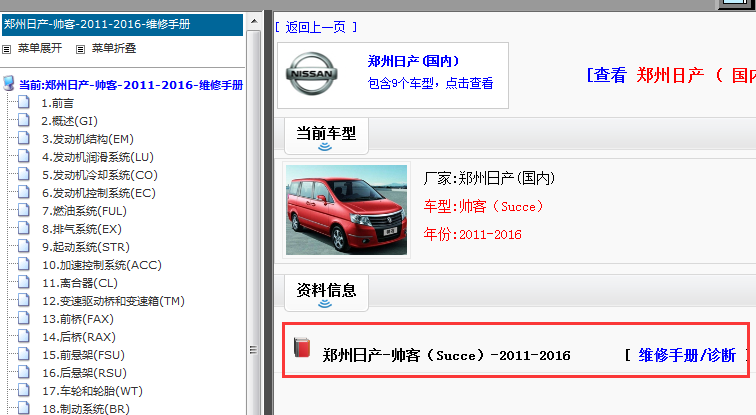Expand all menus with 菜单展开
This screenshot has width=756, height=415.
pyautogui.click(x=39, y=48)
